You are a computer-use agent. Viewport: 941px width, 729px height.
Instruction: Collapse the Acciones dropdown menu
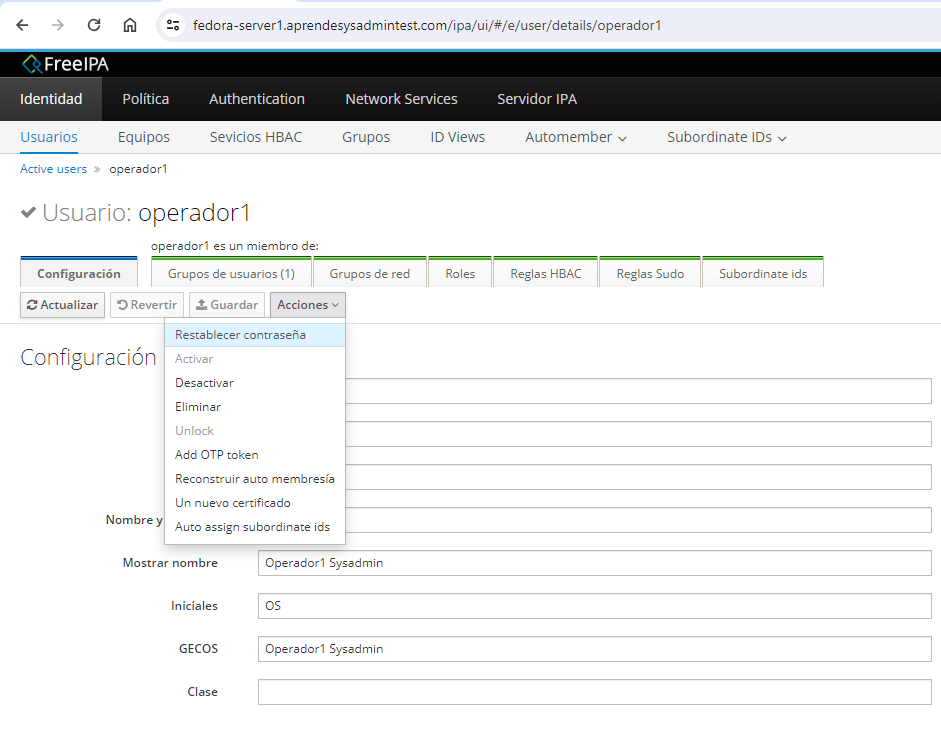(307, 305)
